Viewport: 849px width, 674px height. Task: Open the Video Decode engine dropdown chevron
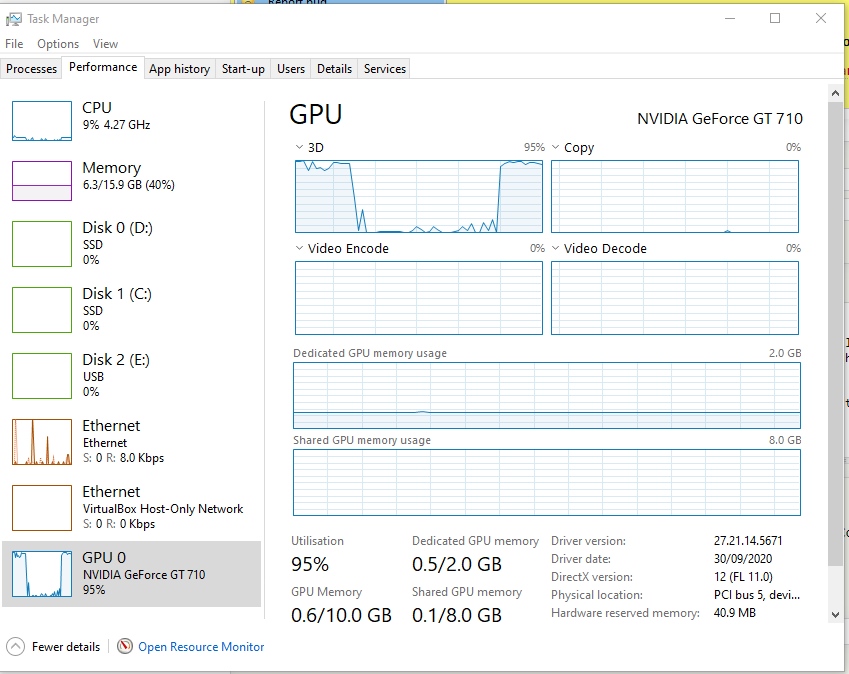click(555, 248)
